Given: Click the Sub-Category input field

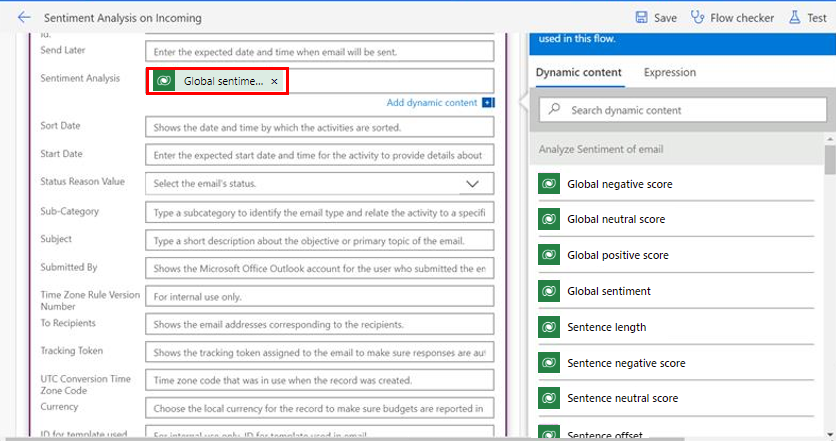Looking at the screenshot, I should 319,213.
